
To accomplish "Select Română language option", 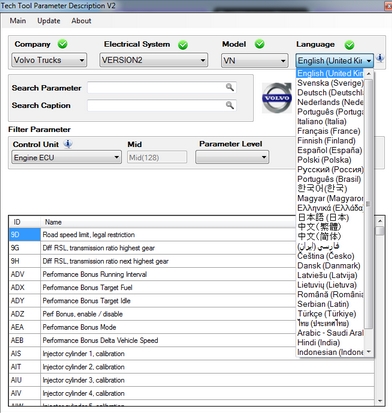I will tap(330, 295).
